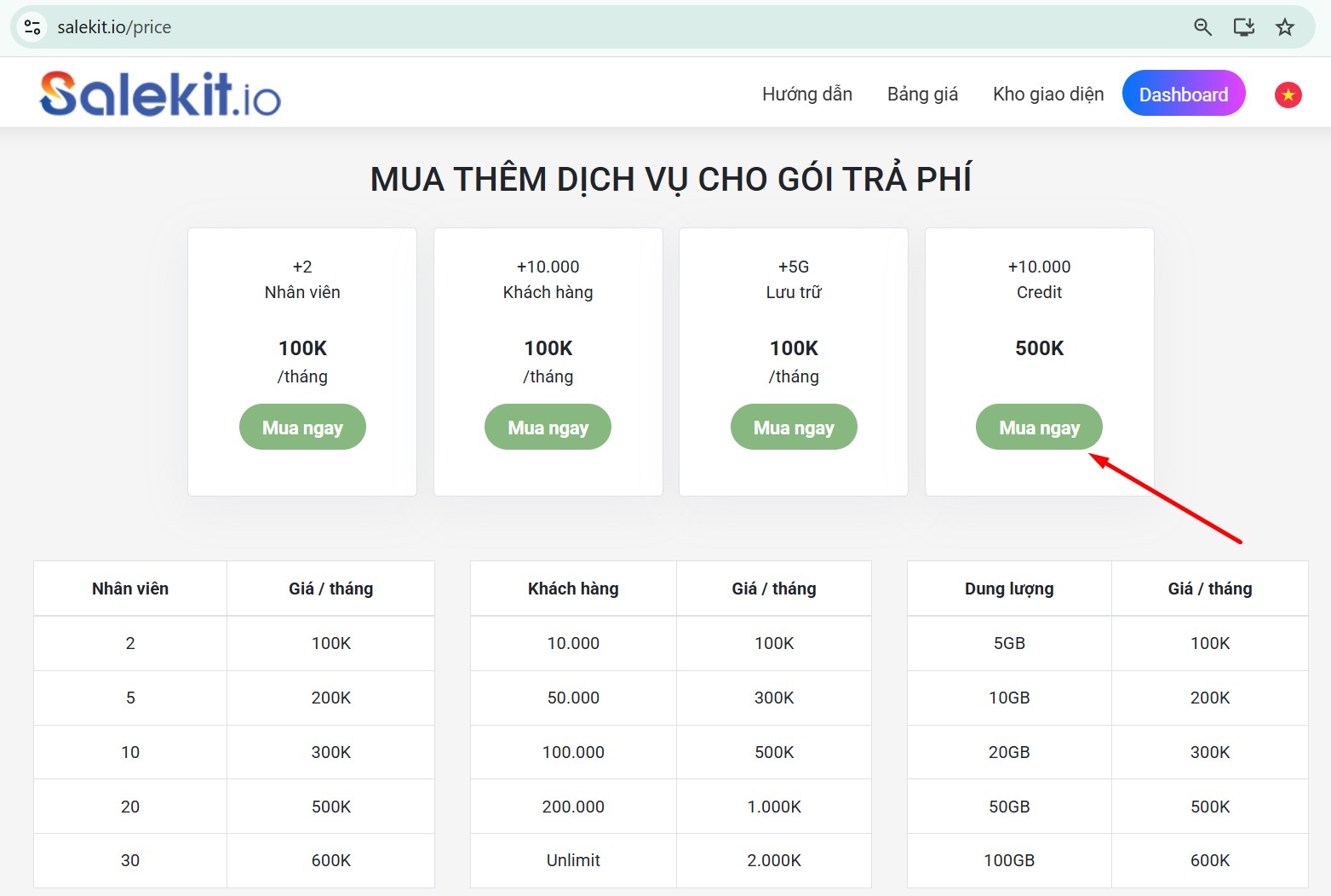Click Mua ngay for +10.000 Khách hàng
Image resolution: width=1331 pixels, height=896 pixels.
click(x=548, y=428)
